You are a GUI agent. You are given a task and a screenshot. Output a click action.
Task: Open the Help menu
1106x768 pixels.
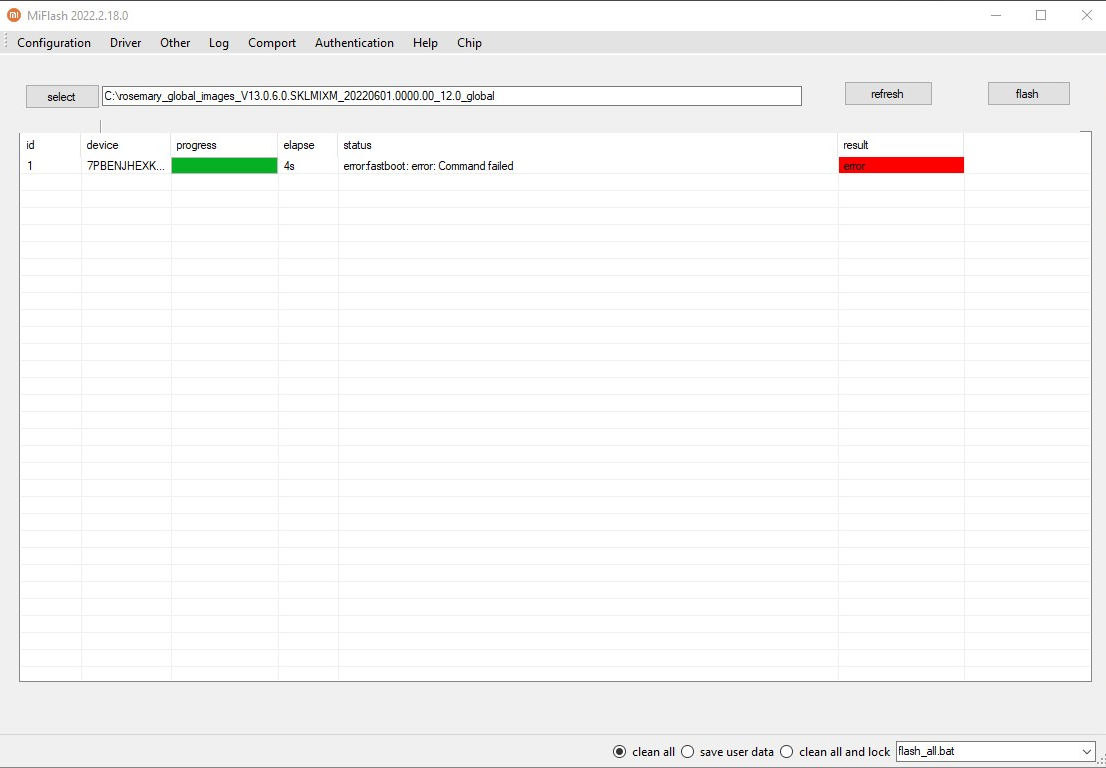pos(425,43)
